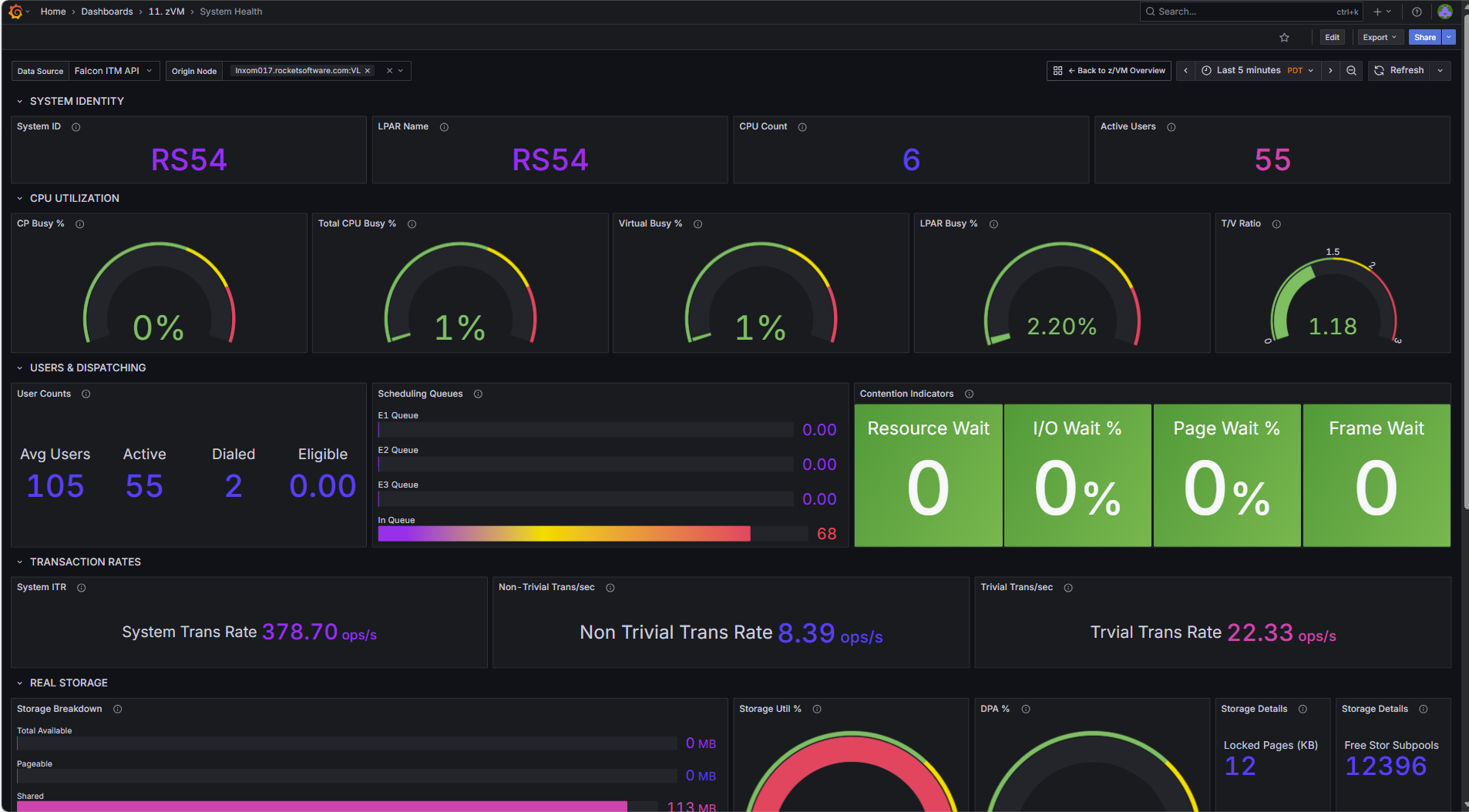The height and width of the screenshot is (812, 1469).
Task: Click the Edit dashboard button
Action: (x=1332, y=37)
